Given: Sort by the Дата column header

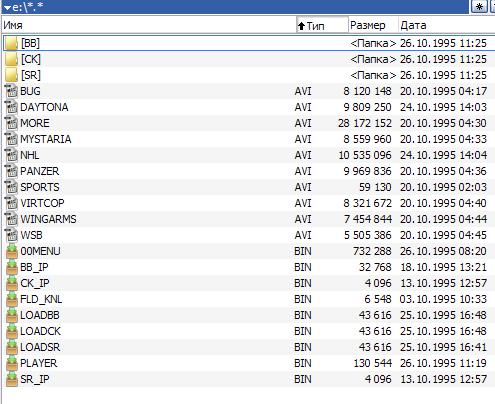Looking at the screenshot, I should coord(447,25).
